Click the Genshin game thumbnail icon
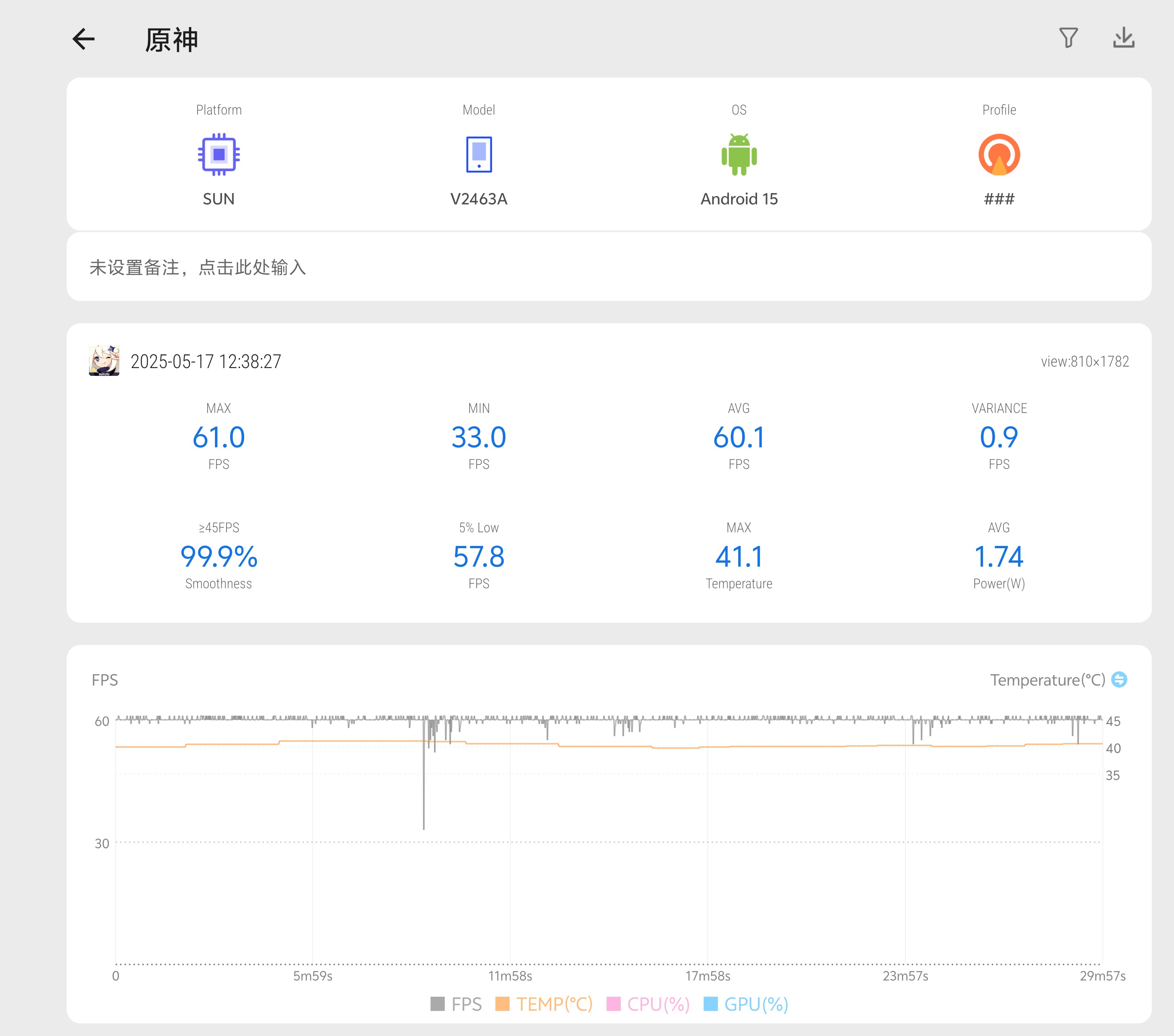This screenshot has height=1036, width=1174. pos(104,361)
